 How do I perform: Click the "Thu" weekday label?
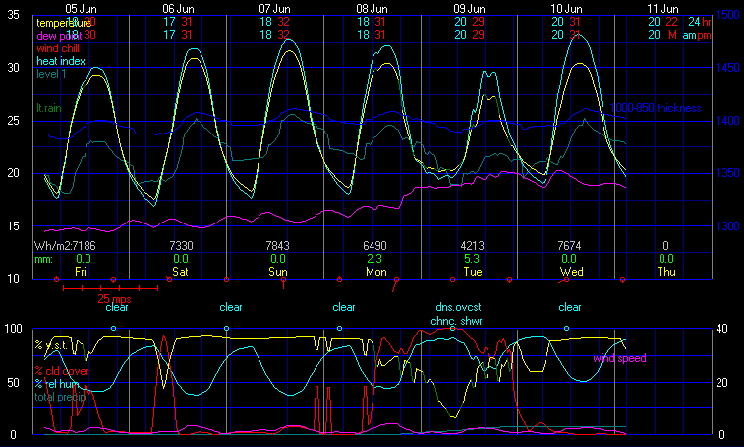[x=666, y=271]
